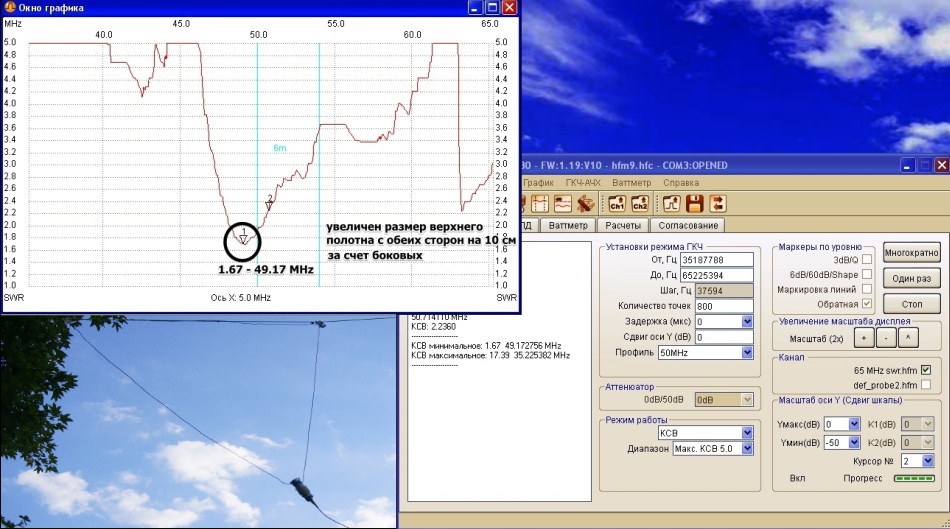Click the До, Гц input field
Image resolution: width=950 pixels, height=529 pixels.
(717, 275)
